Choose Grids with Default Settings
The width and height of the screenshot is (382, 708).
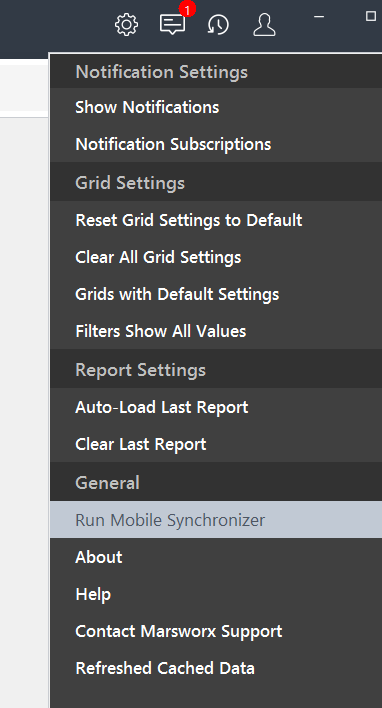pos(216,294)
